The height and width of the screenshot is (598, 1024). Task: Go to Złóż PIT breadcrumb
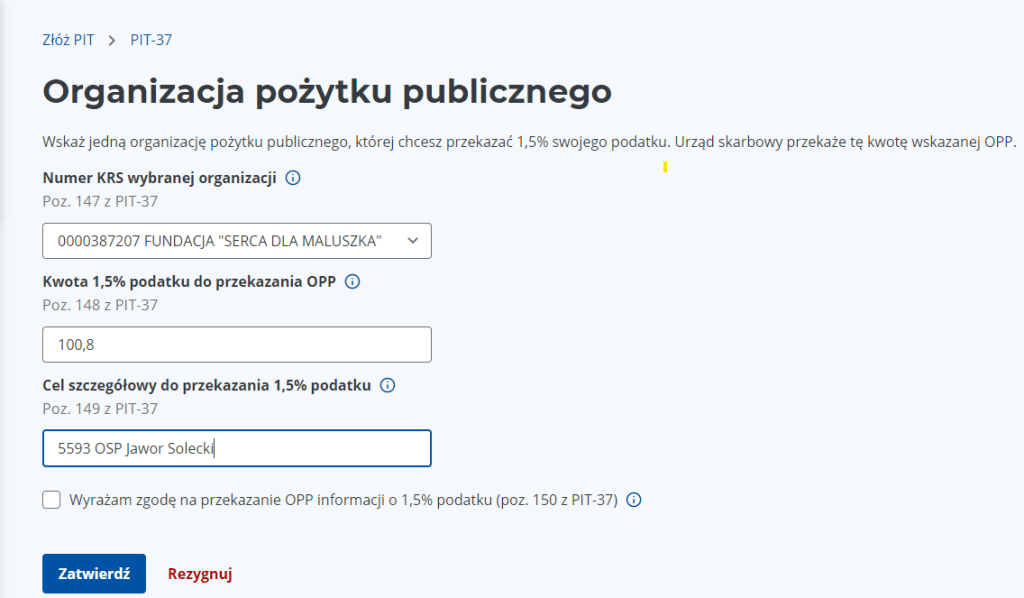[x=68, y=40]
